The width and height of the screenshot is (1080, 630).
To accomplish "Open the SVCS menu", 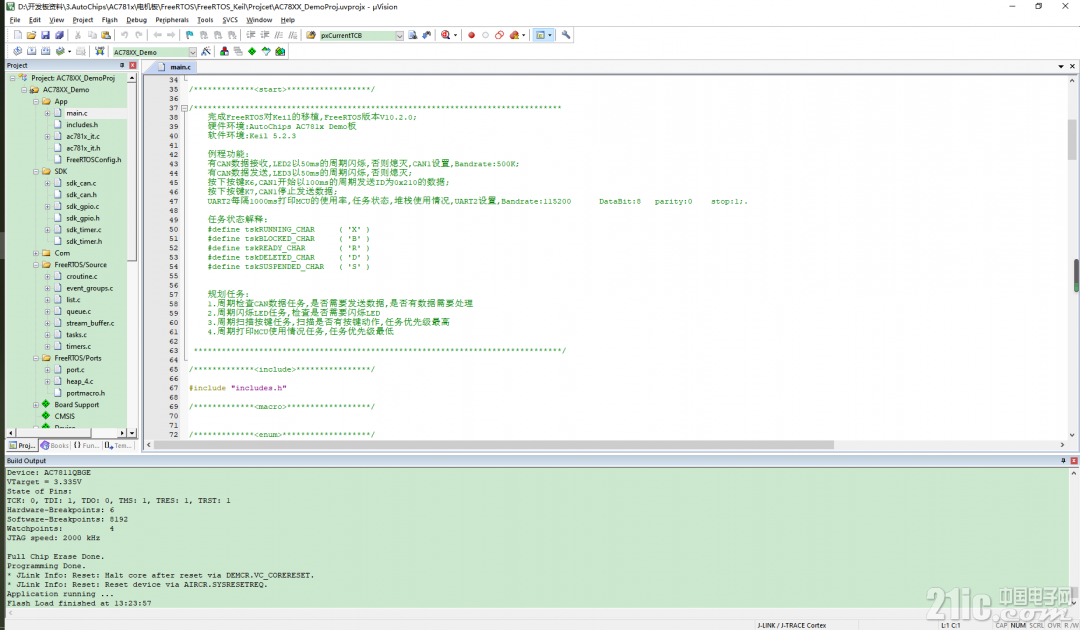I will coord(230,20).
